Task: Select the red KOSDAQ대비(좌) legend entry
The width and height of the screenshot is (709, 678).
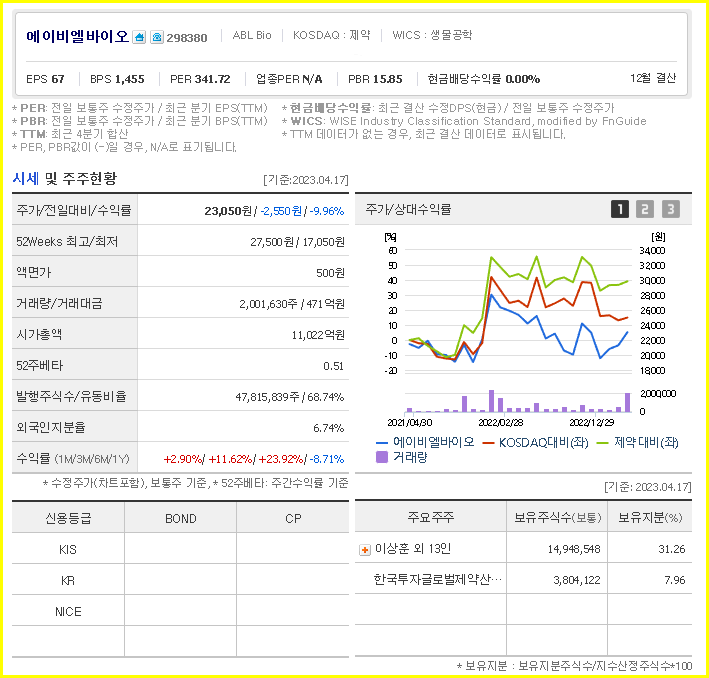Action: click(x=535, y=442)
